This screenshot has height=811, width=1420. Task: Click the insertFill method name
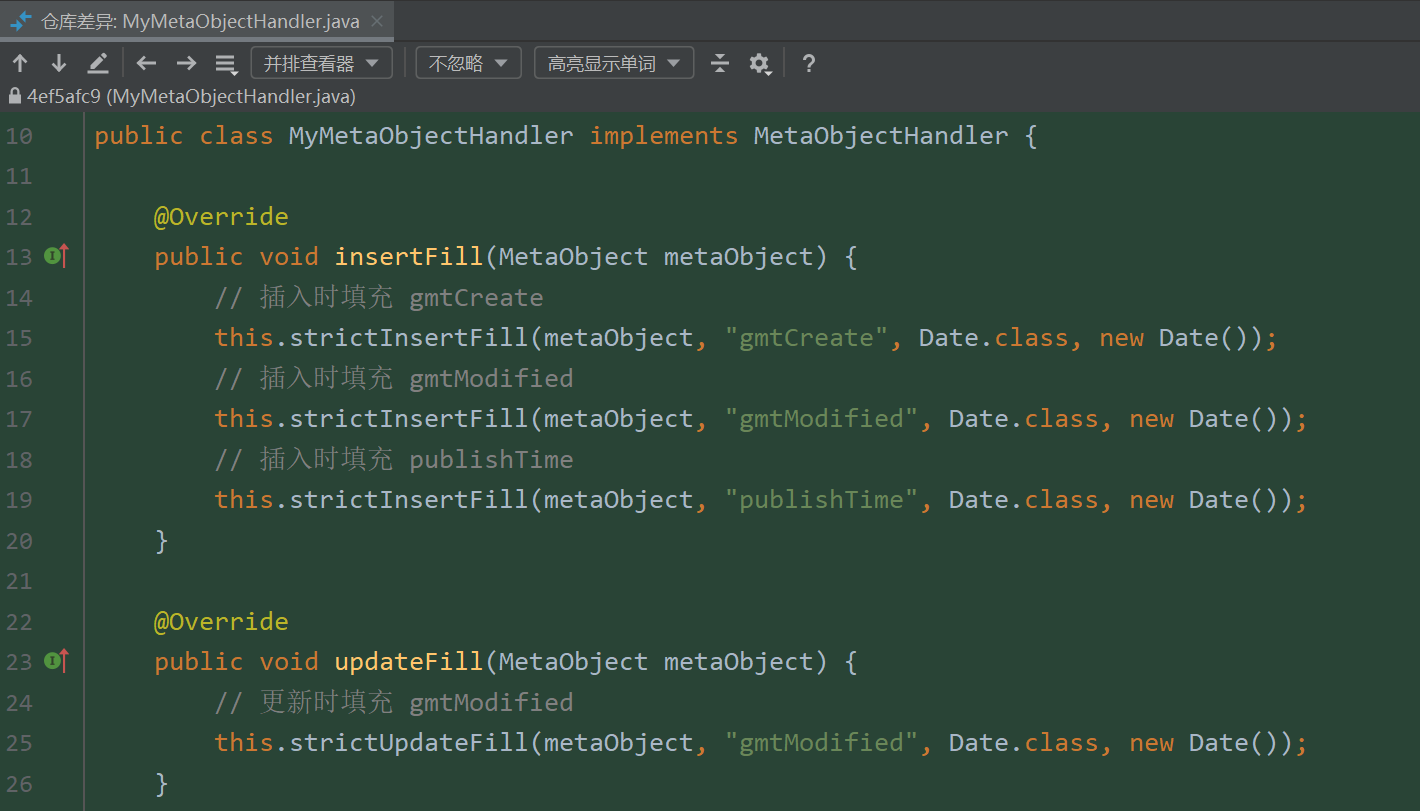point(408,257)
